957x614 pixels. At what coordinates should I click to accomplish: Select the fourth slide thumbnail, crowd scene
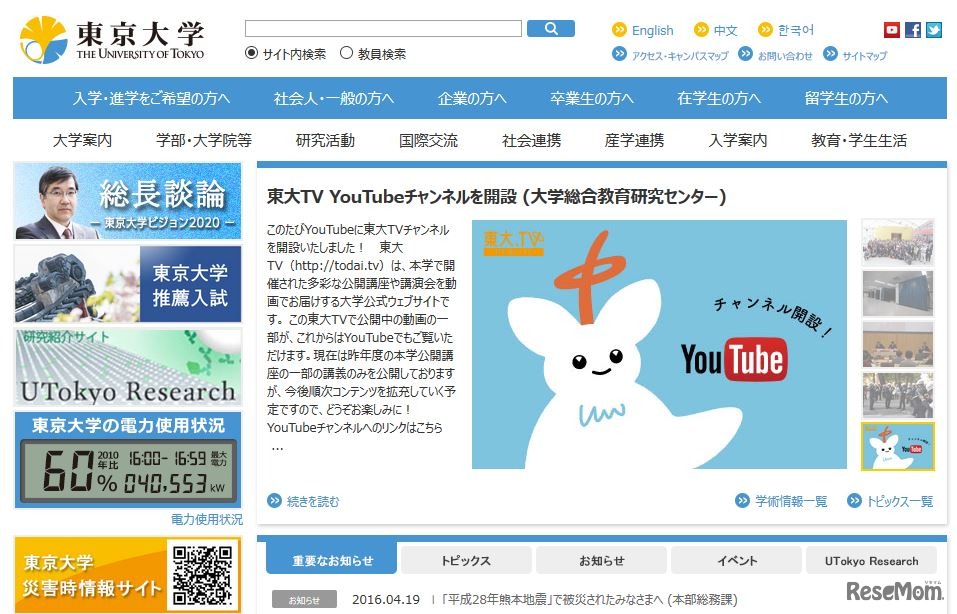(898, 395)
